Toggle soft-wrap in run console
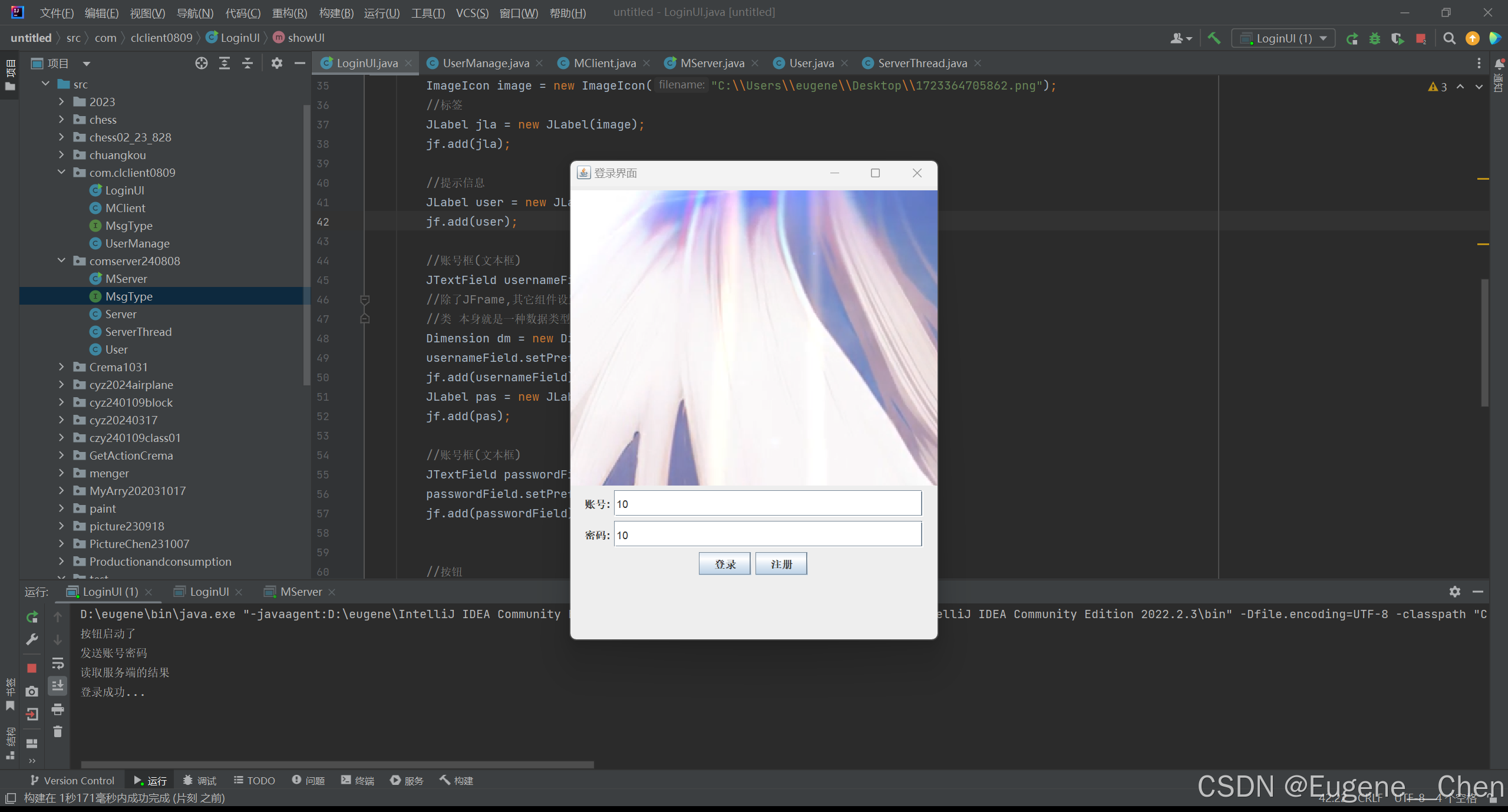This screenshot has width=1508, height=812. [x=57, y=664]
